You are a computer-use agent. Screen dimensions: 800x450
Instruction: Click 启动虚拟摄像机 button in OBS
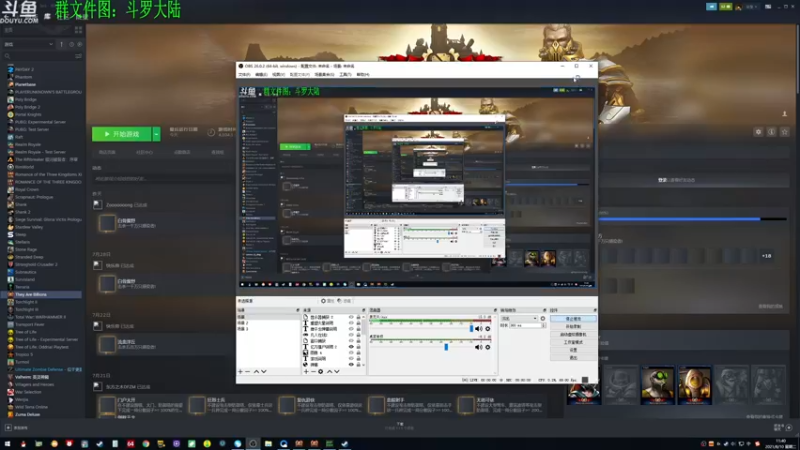573,334
